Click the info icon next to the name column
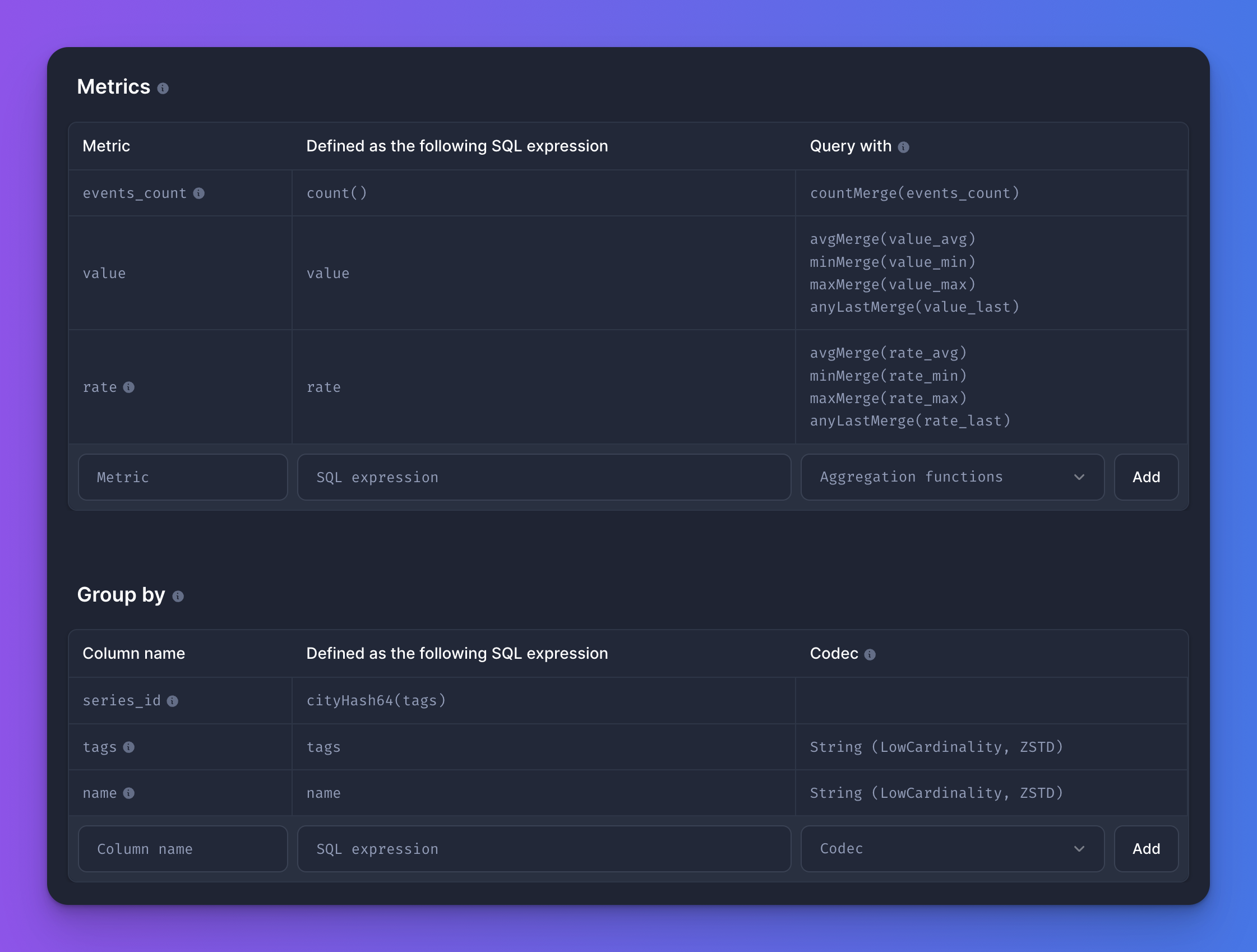The height and width of the screenshot is (952, 1257). tap(130, 794)
